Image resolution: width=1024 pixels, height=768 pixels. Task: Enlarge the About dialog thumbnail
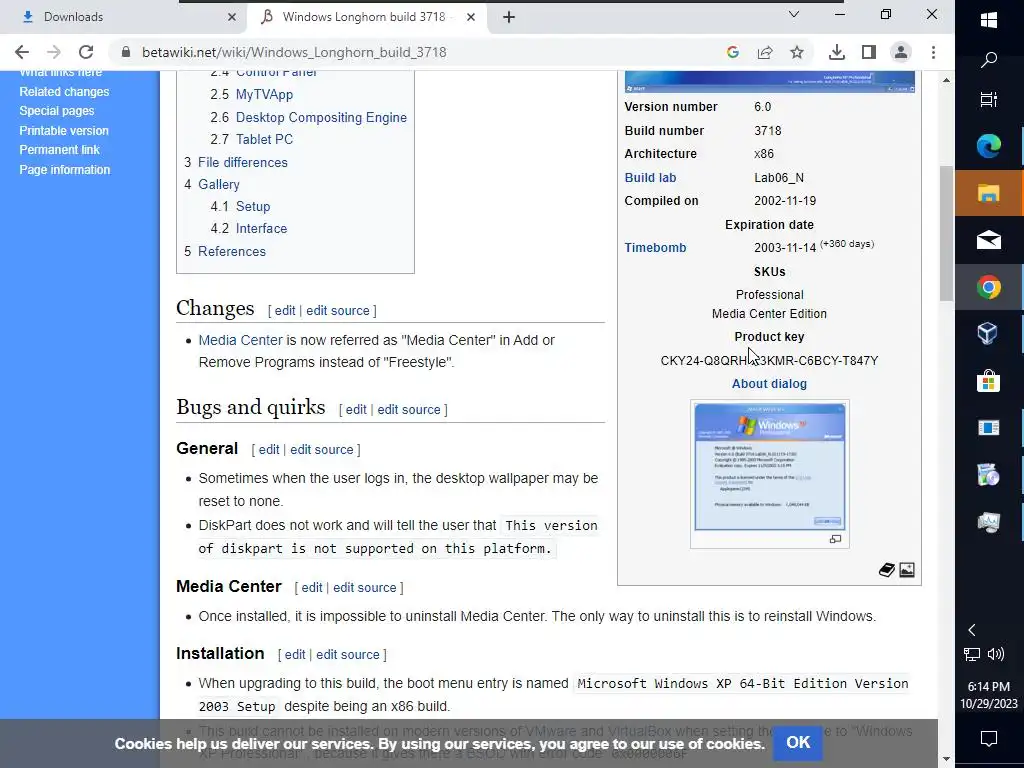(769, 467)
